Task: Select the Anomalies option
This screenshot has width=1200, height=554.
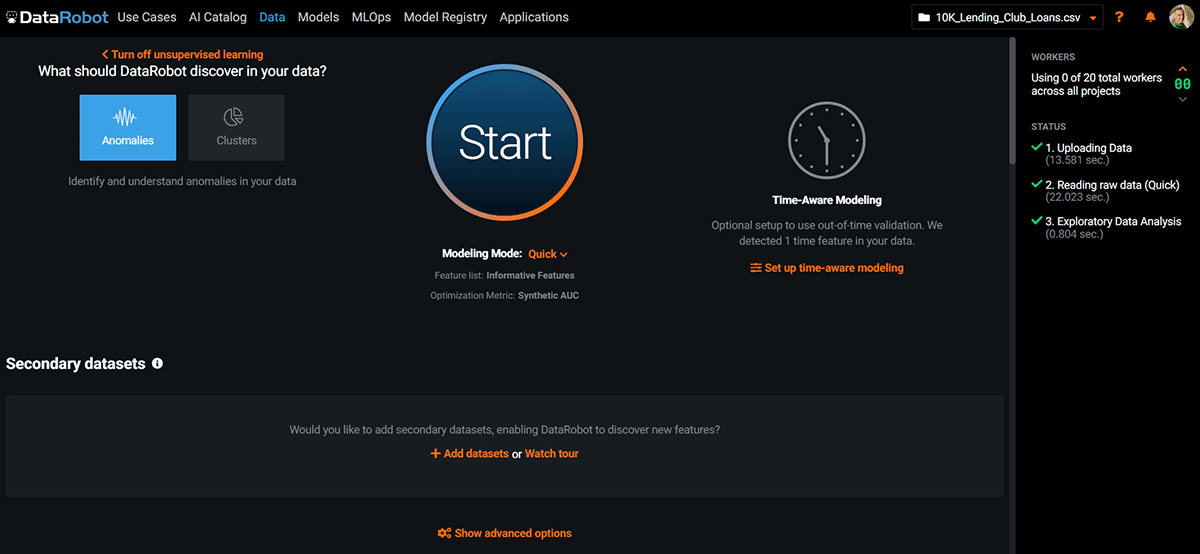Action: [x=128, y=128]
